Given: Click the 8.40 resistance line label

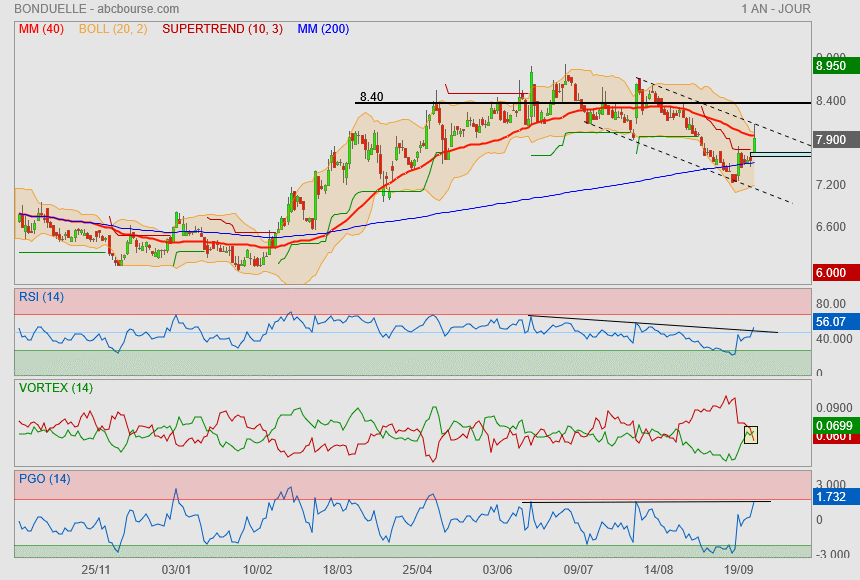Looking at the screenshot, I should pyautogui.click(x=371, y=97).
